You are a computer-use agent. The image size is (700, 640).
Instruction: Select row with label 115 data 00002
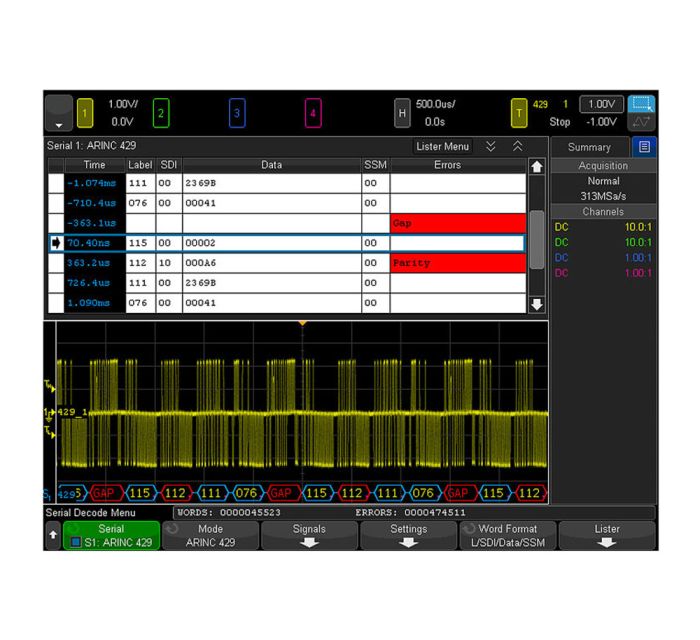[287, 243]
